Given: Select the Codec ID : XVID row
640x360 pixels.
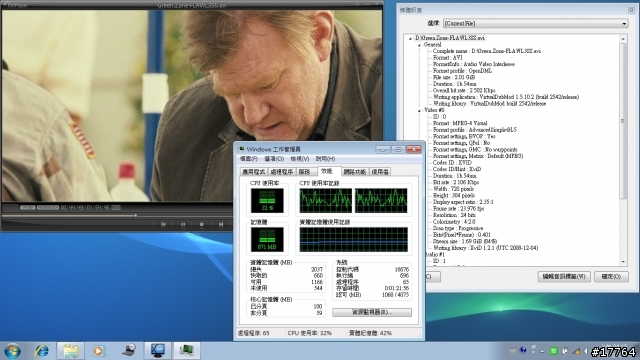Looking at the screenshot, I should click(452, 162).
